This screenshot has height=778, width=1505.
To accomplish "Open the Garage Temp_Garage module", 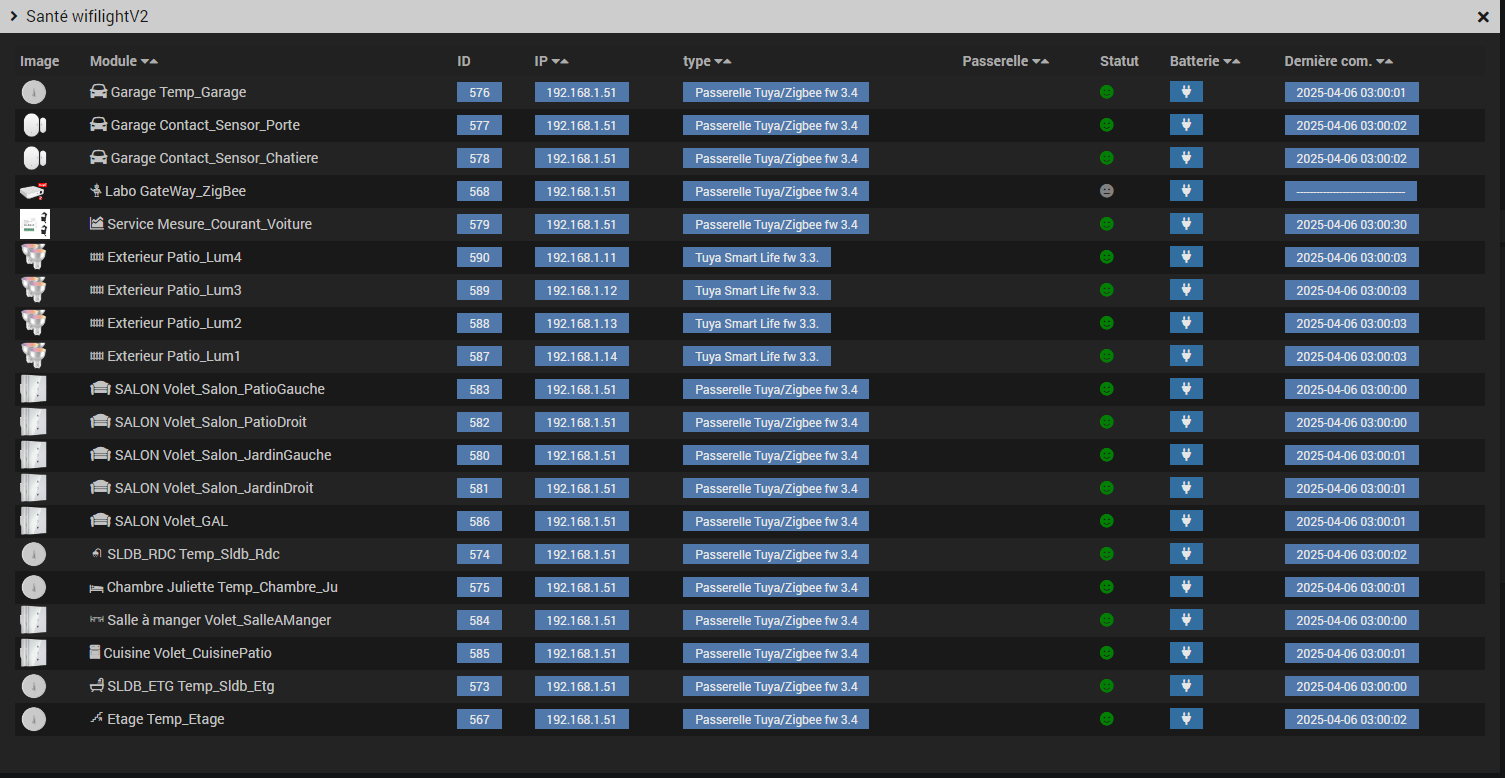I will (178, 92).
